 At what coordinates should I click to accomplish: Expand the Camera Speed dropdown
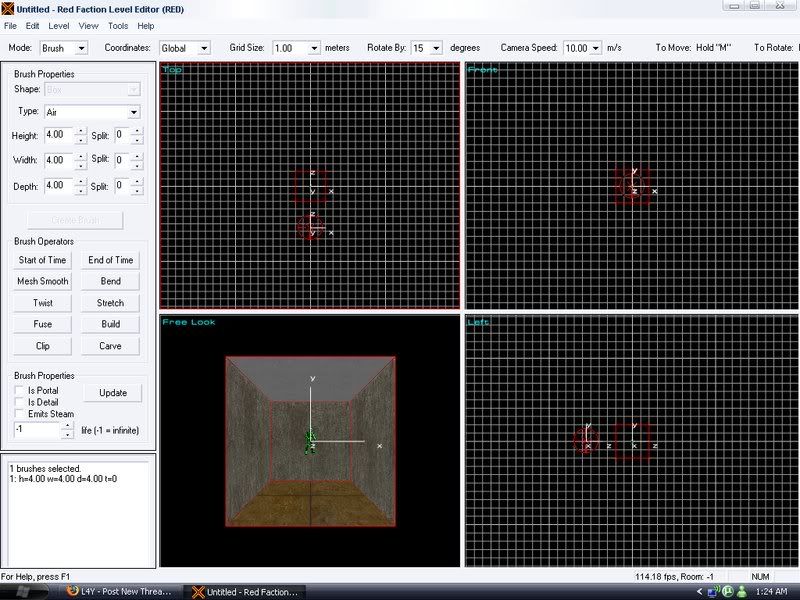click(595, 48)
